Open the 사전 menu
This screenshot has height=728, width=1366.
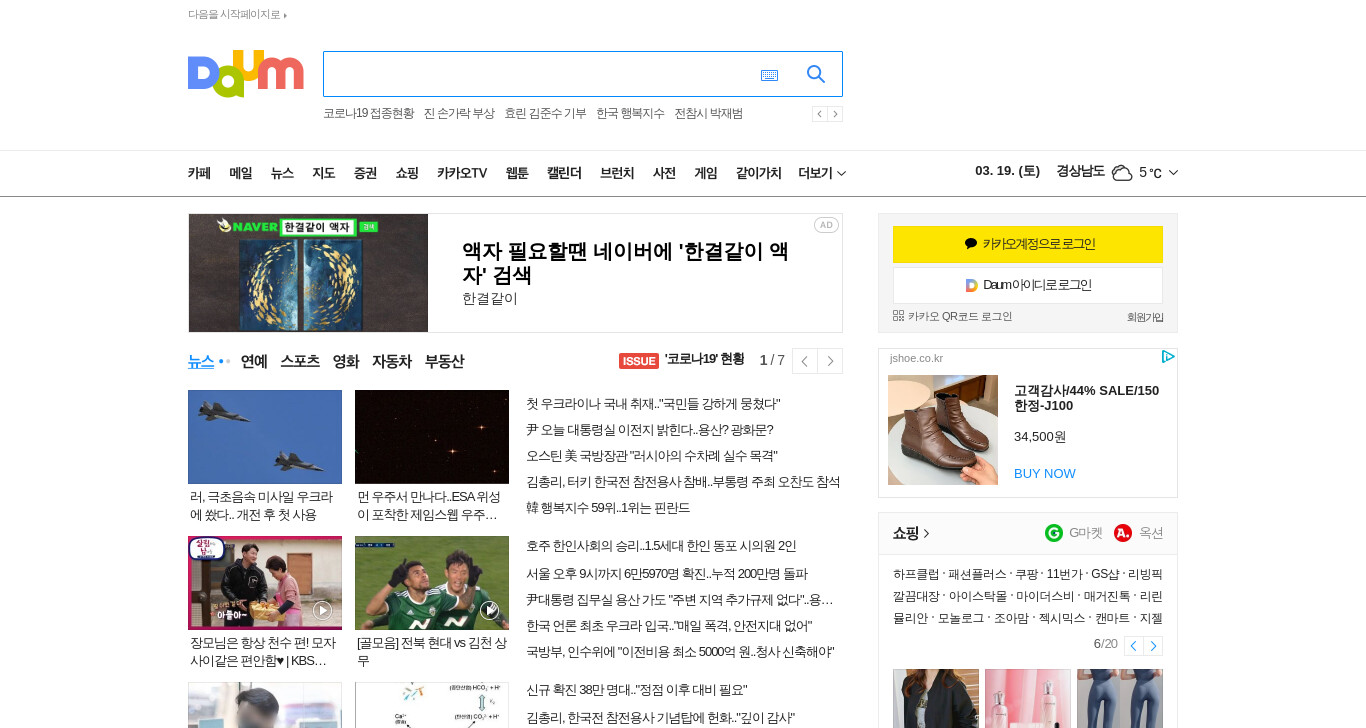click(x=664, y=173)
